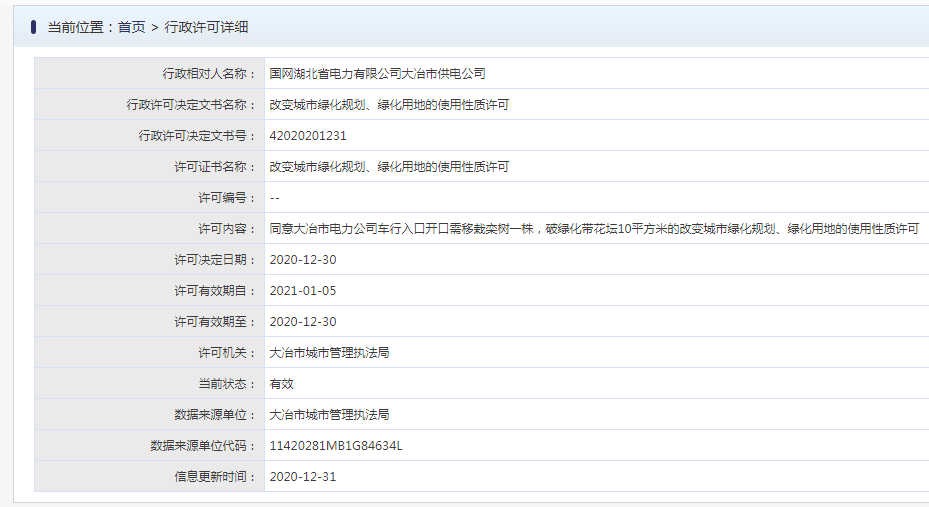Click the 行政许可决定文书名称 value text
929x507 pixels.
click(x=389, y=105)
